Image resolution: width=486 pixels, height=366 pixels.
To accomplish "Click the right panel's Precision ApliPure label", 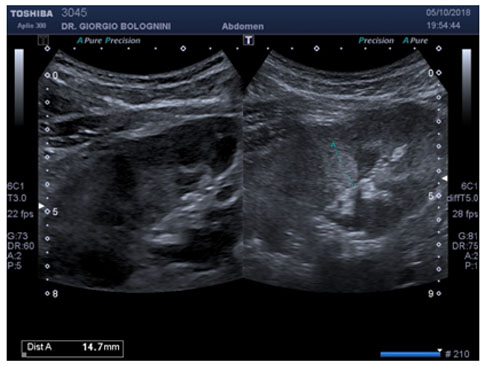I will click(393, 41).
